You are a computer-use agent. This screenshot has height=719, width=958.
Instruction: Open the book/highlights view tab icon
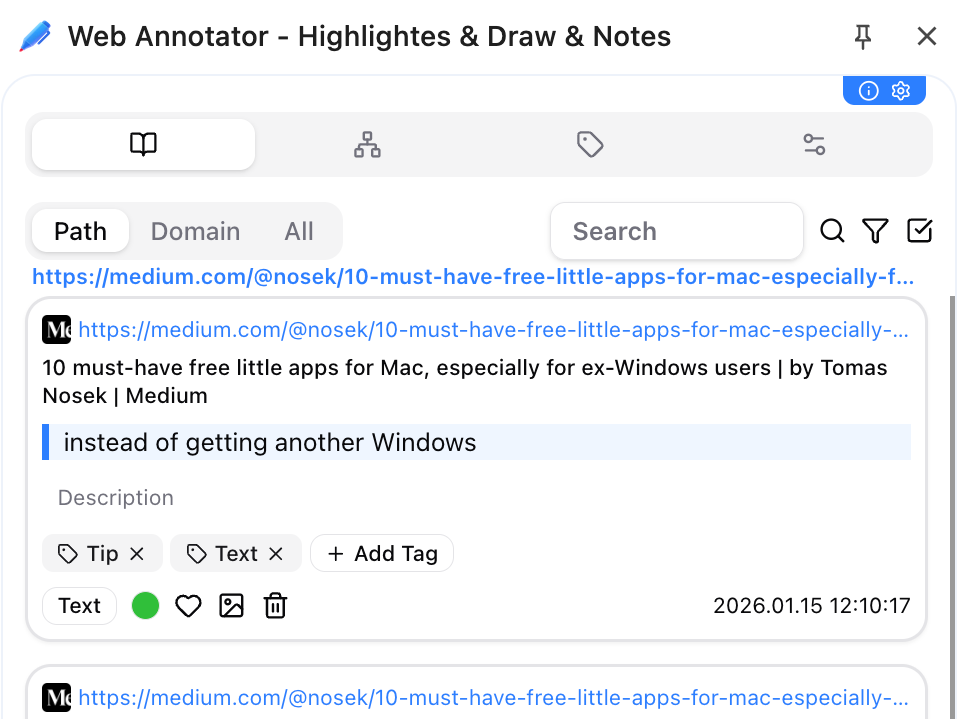(142, 144)
